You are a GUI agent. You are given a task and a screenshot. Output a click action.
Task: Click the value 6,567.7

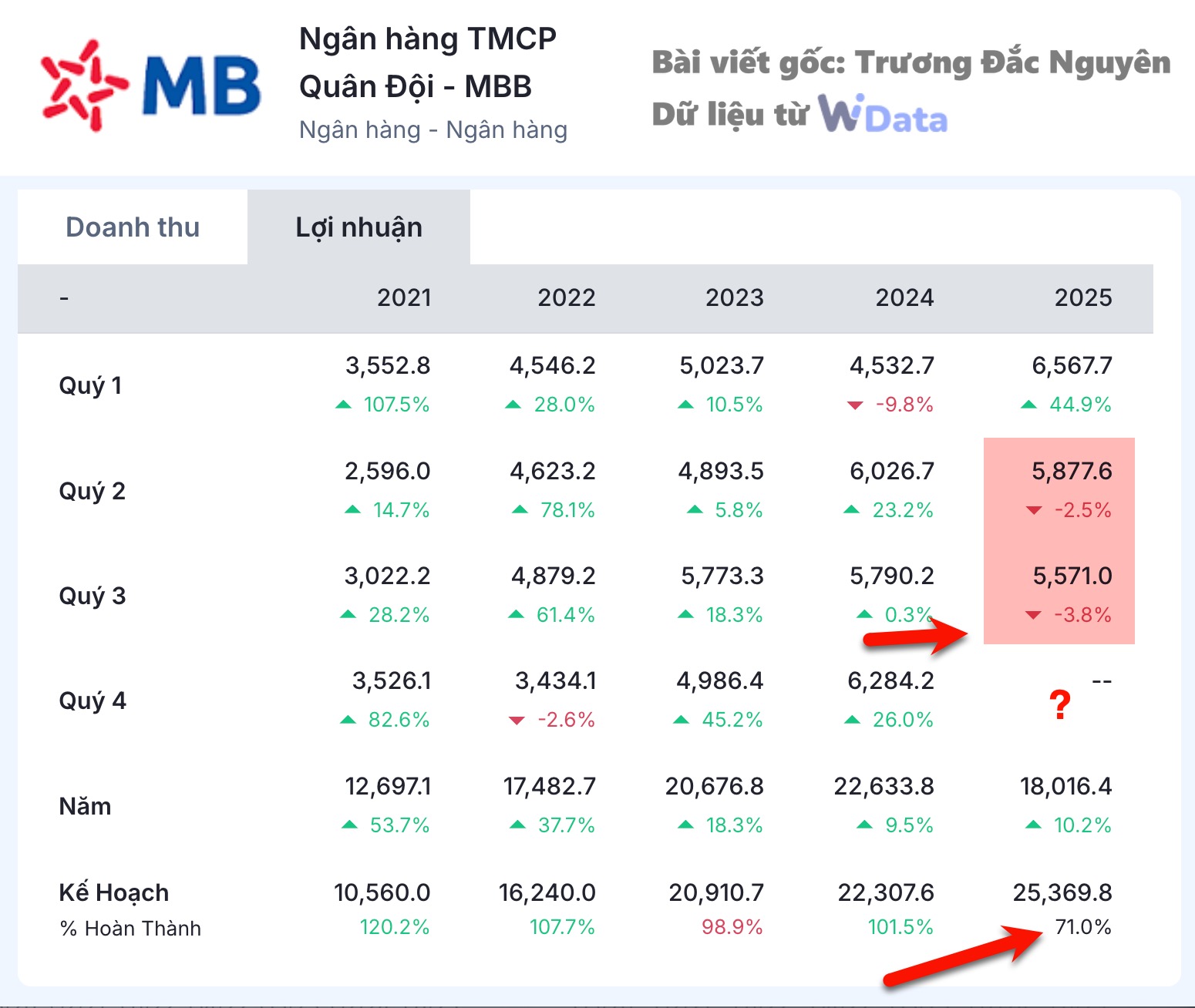(x=1072, y=365)
